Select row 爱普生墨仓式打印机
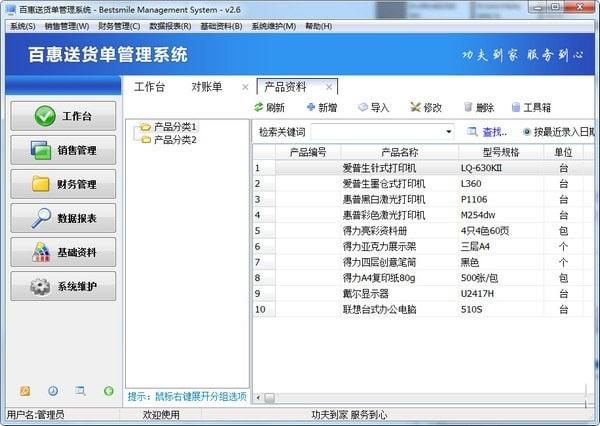This screenshot has height=426, width=600. pyautogui.click(x=423, y=184)
